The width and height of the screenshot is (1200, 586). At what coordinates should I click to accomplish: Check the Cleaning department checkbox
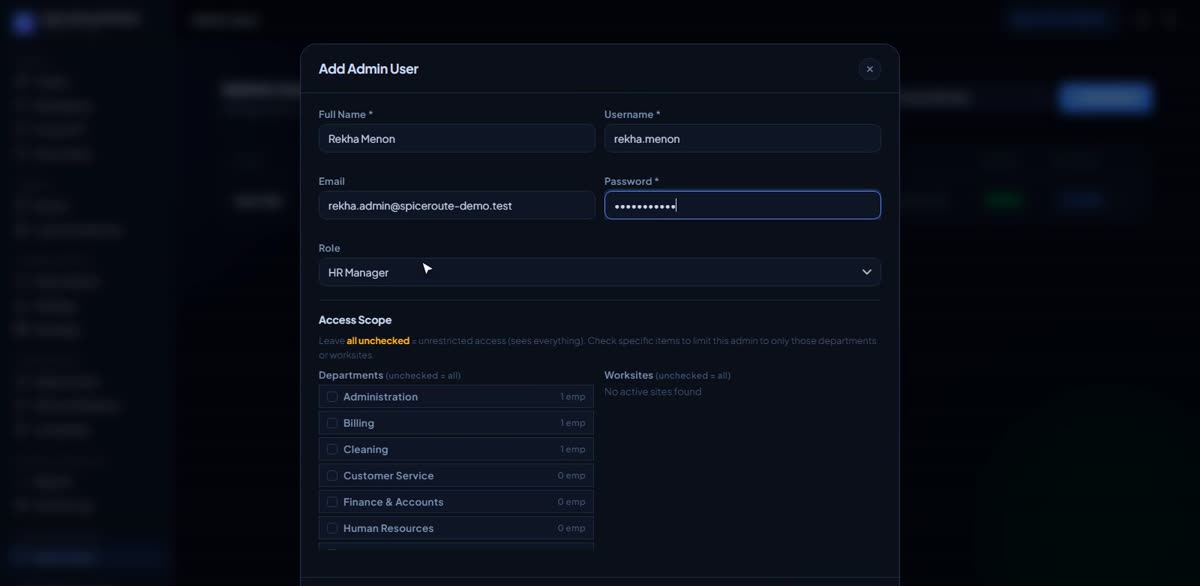(332, 449)
